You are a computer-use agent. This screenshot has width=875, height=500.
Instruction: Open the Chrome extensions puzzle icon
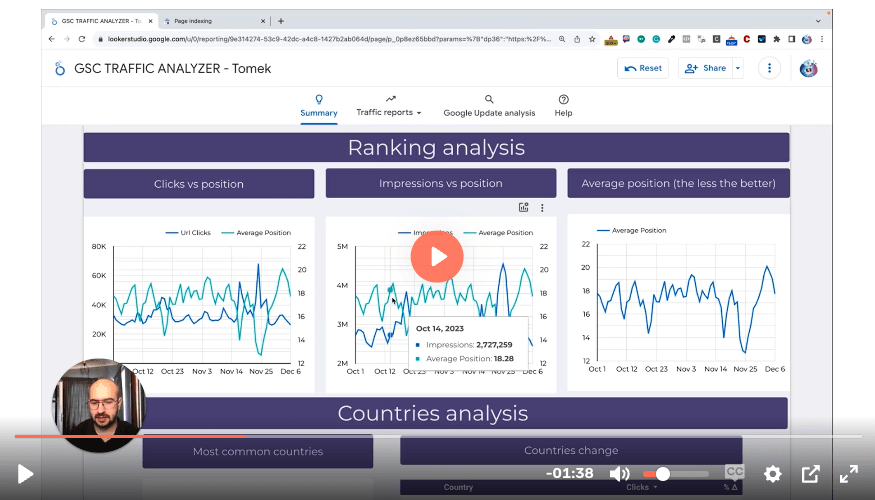777,39
